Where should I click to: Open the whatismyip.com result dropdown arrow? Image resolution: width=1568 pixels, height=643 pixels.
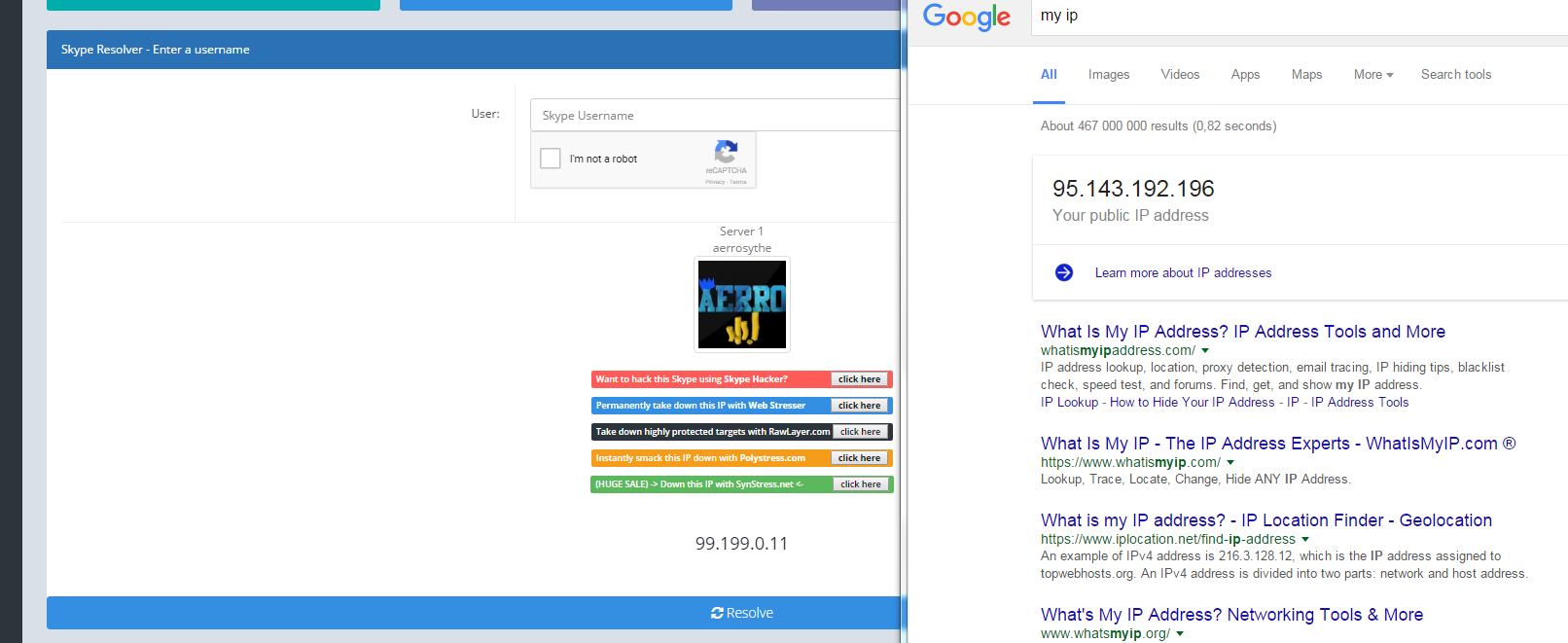pyautogui.click(x=1230, y=463)
